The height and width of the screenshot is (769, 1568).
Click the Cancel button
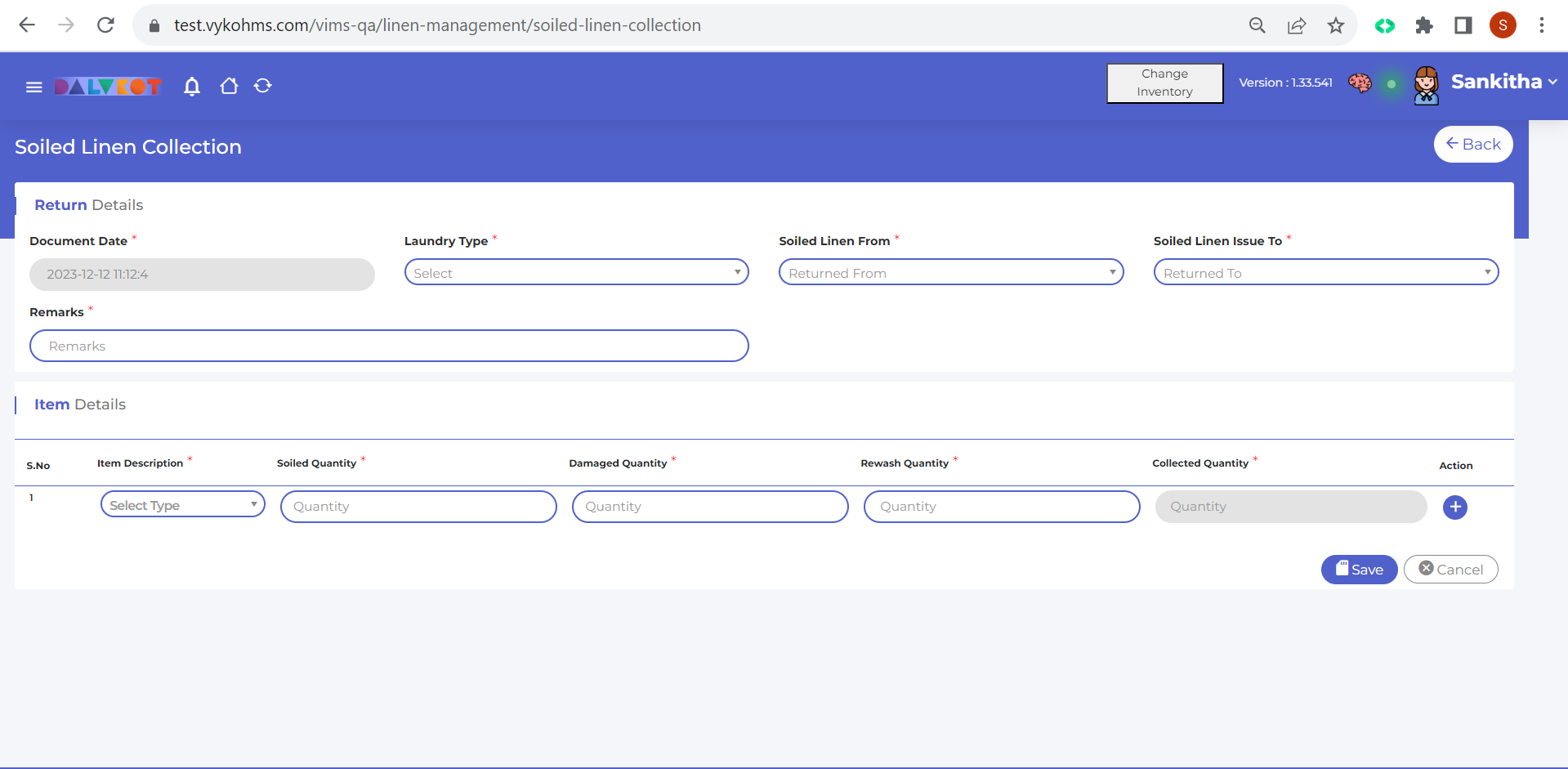coord(1450,570)
